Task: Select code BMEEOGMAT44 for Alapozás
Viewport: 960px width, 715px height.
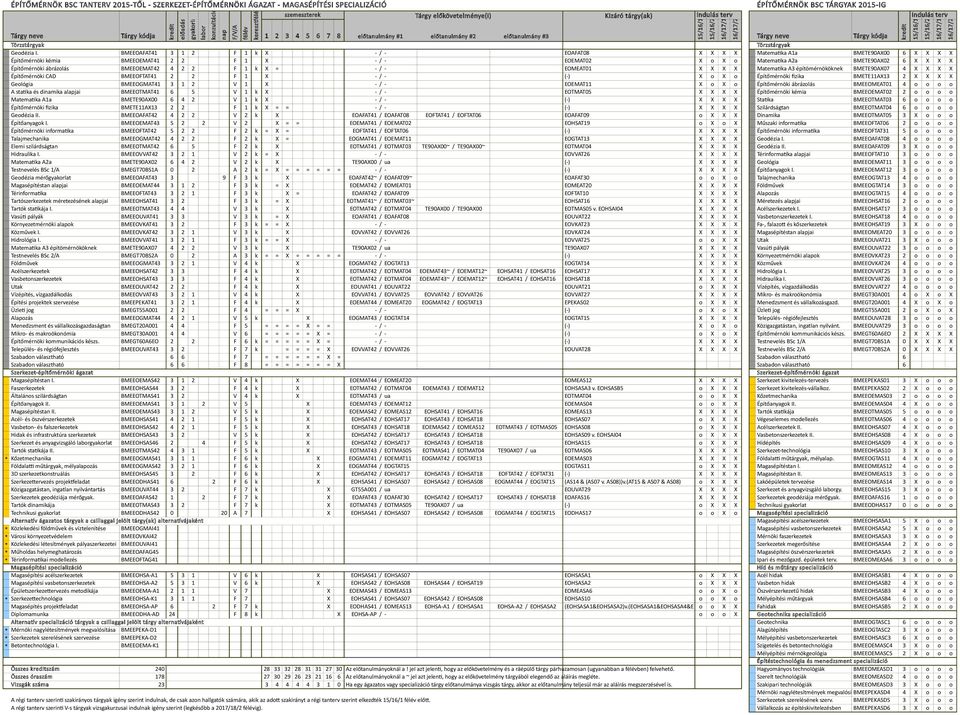Action: pyautogui.click(x=140, y=318)
